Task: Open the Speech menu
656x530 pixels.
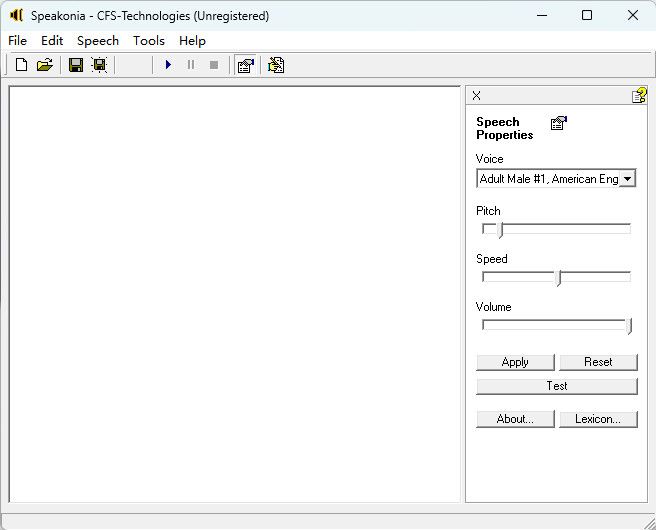Action: click(98, 41)
